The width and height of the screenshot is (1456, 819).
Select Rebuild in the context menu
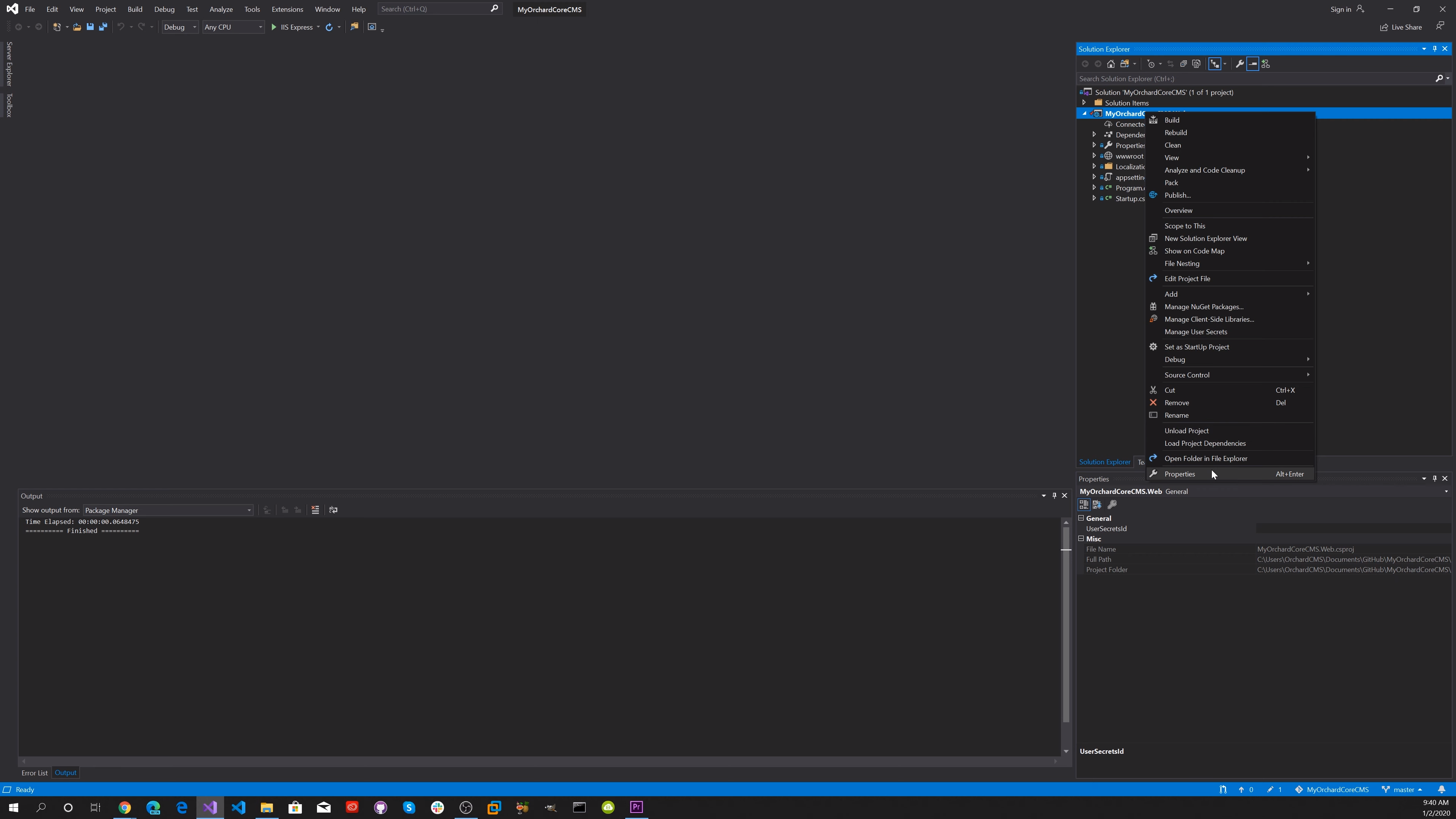coord(1230,132)
